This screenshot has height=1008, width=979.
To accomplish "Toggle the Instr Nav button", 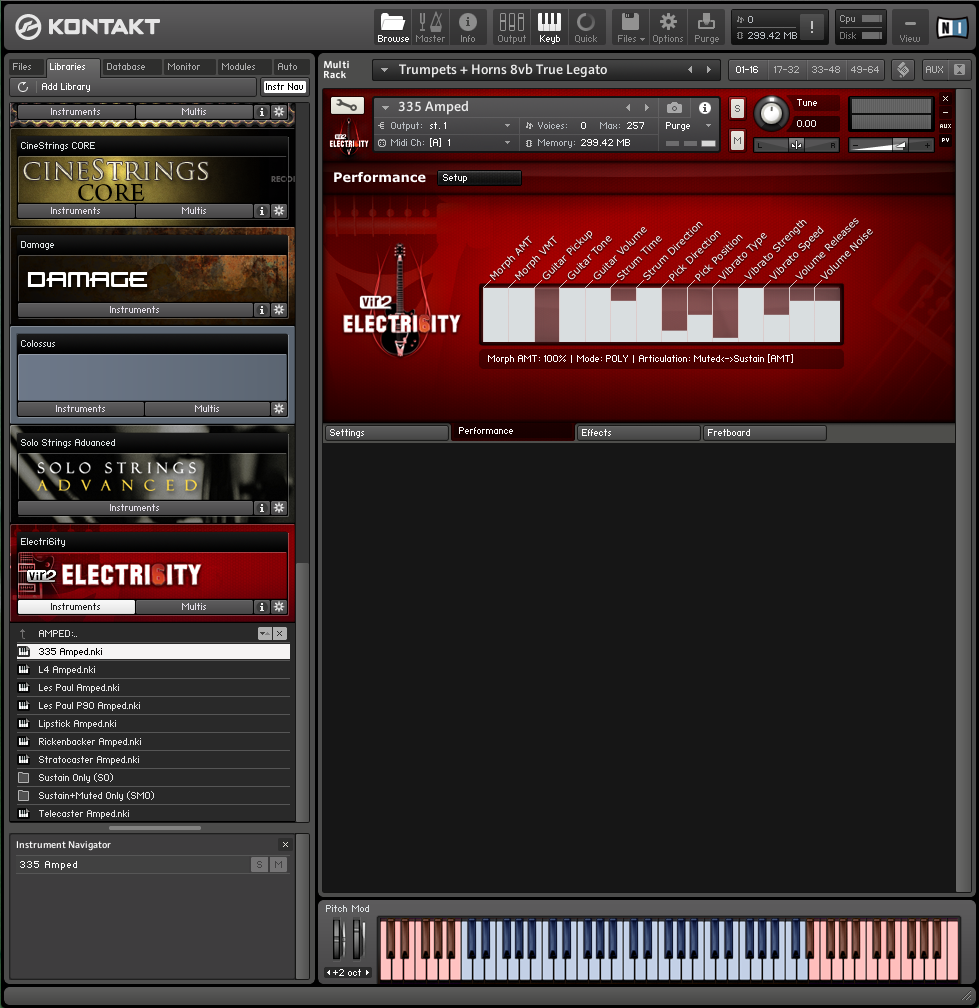I will pos(284,87).
